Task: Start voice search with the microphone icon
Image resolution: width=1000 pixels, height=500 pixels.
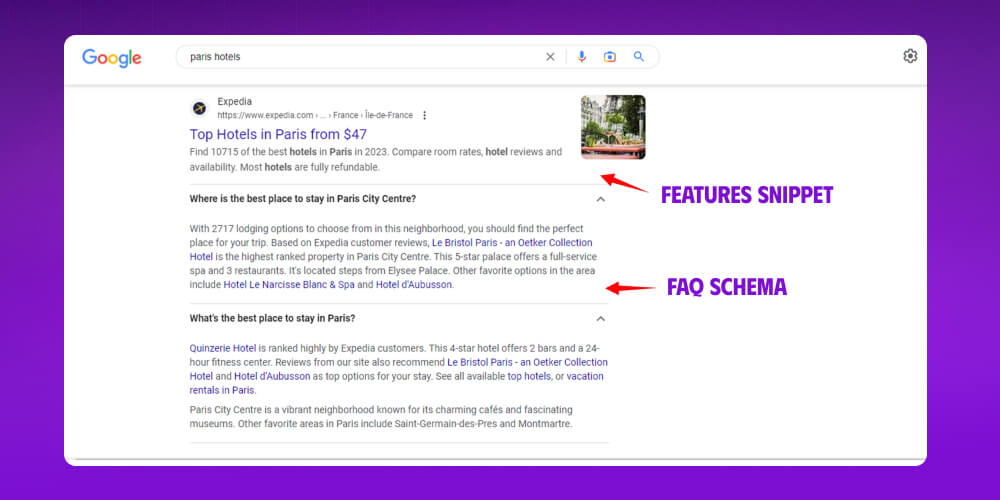Action: [x=582, y=57]
